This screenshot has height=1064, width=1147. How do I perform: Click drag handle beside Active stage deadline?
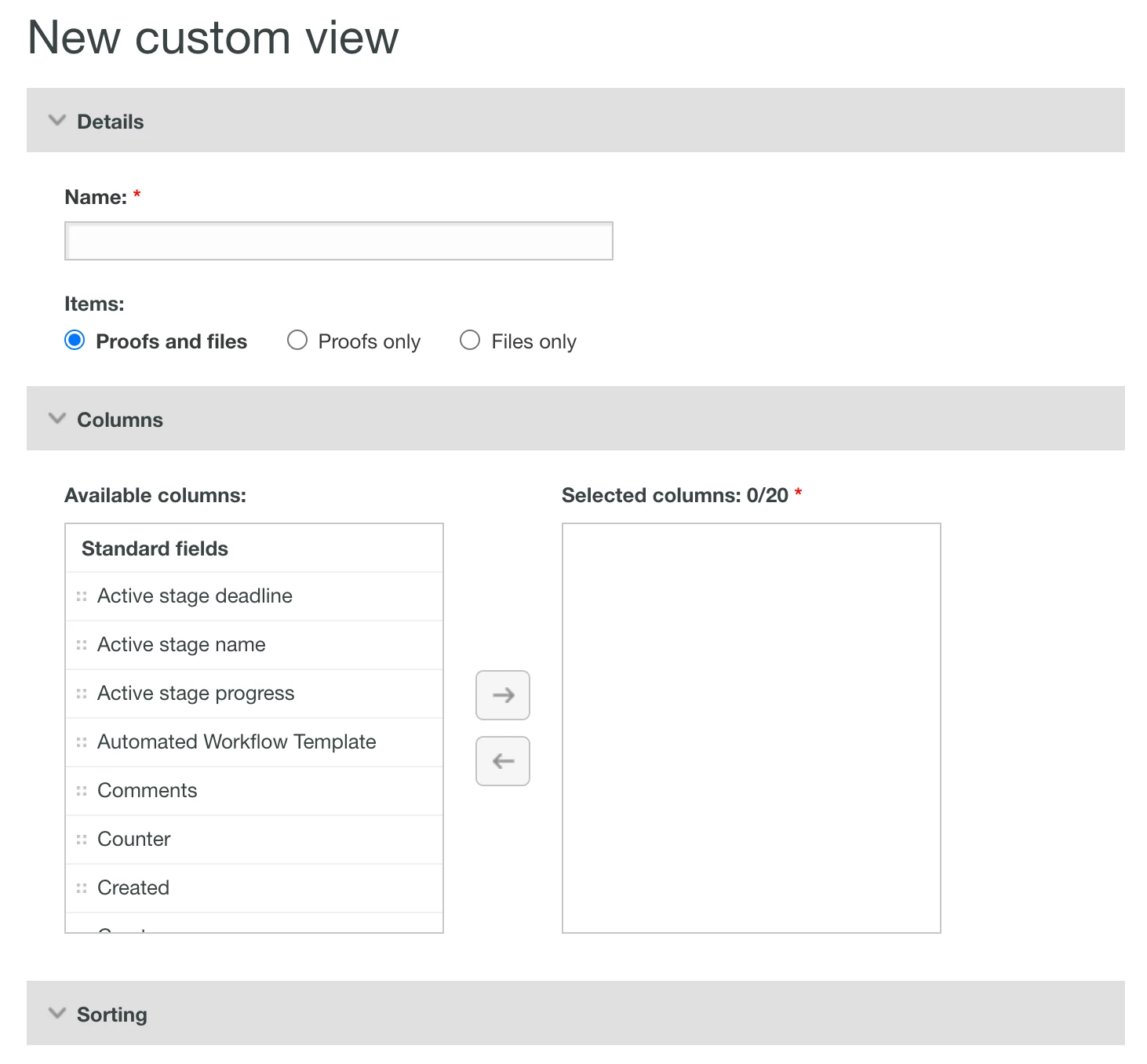[x=82, y=596]
